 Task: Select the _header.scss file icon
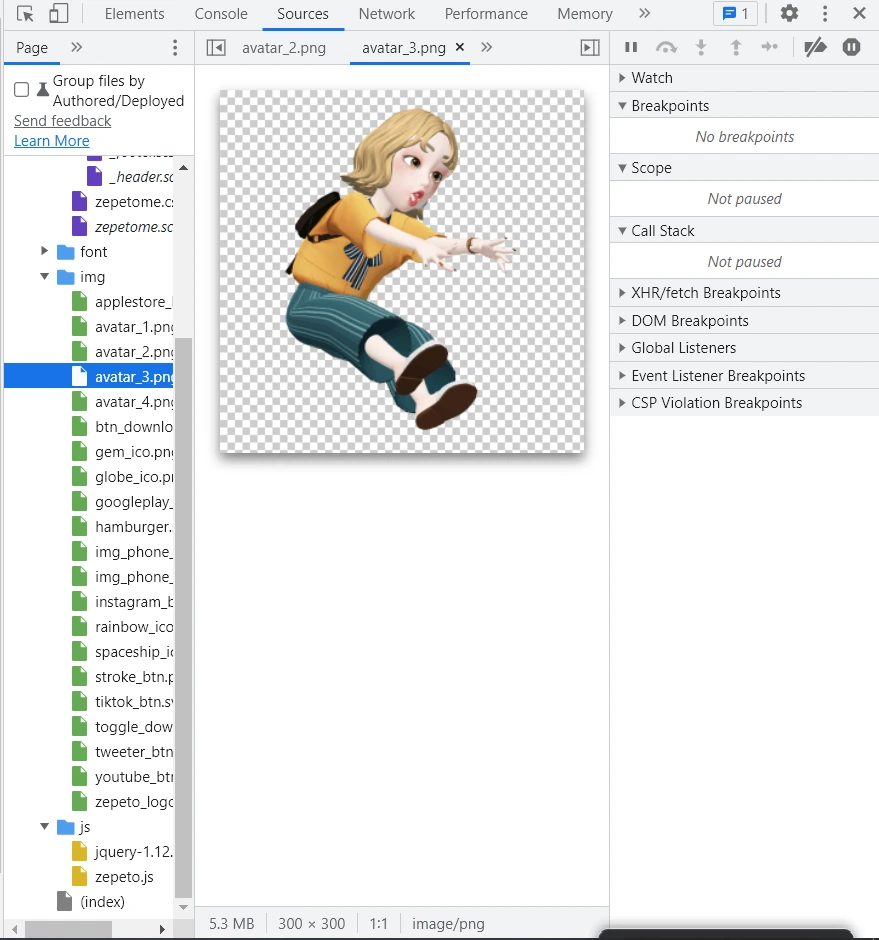click(94, 176)
